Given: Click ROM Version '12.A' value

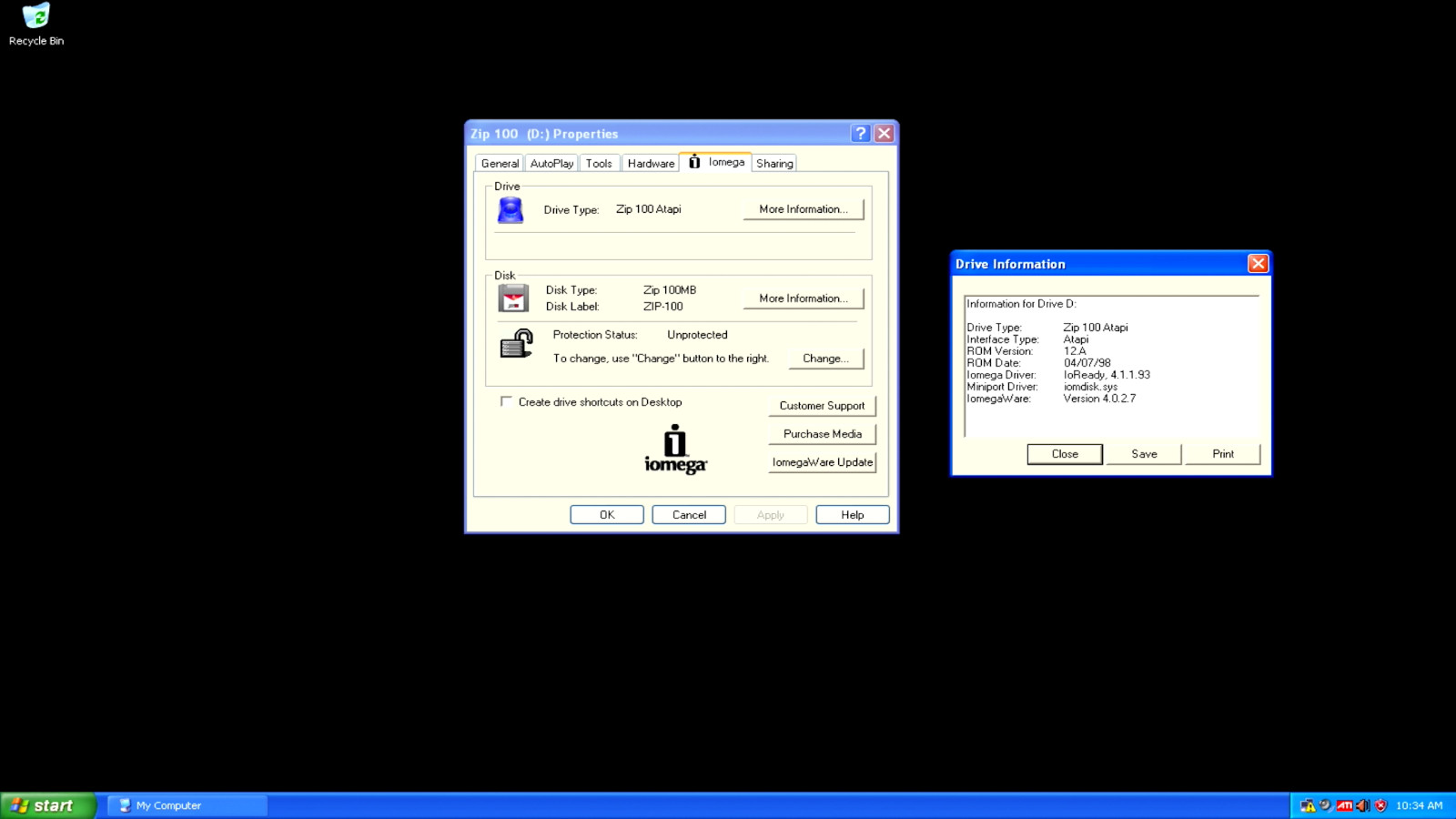Looking at the screenshot, I should (1075, 351).
